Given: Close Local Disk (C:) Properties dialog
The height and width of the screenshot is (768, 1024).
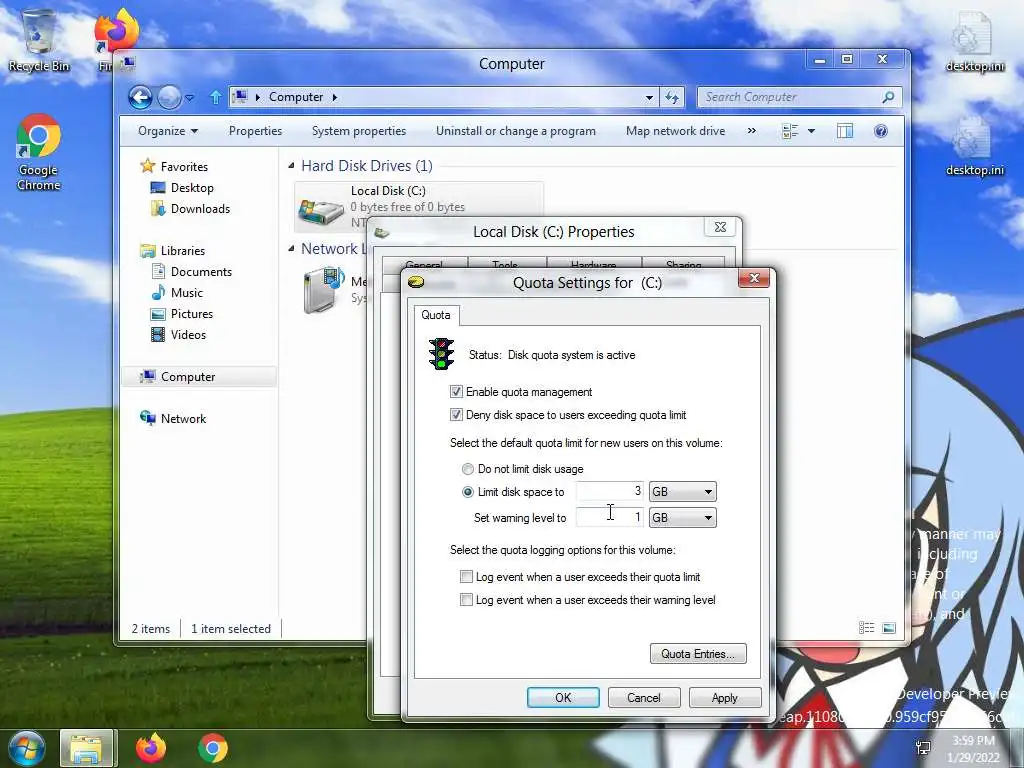Looking at the screenshot, I should tap(720, 227).
